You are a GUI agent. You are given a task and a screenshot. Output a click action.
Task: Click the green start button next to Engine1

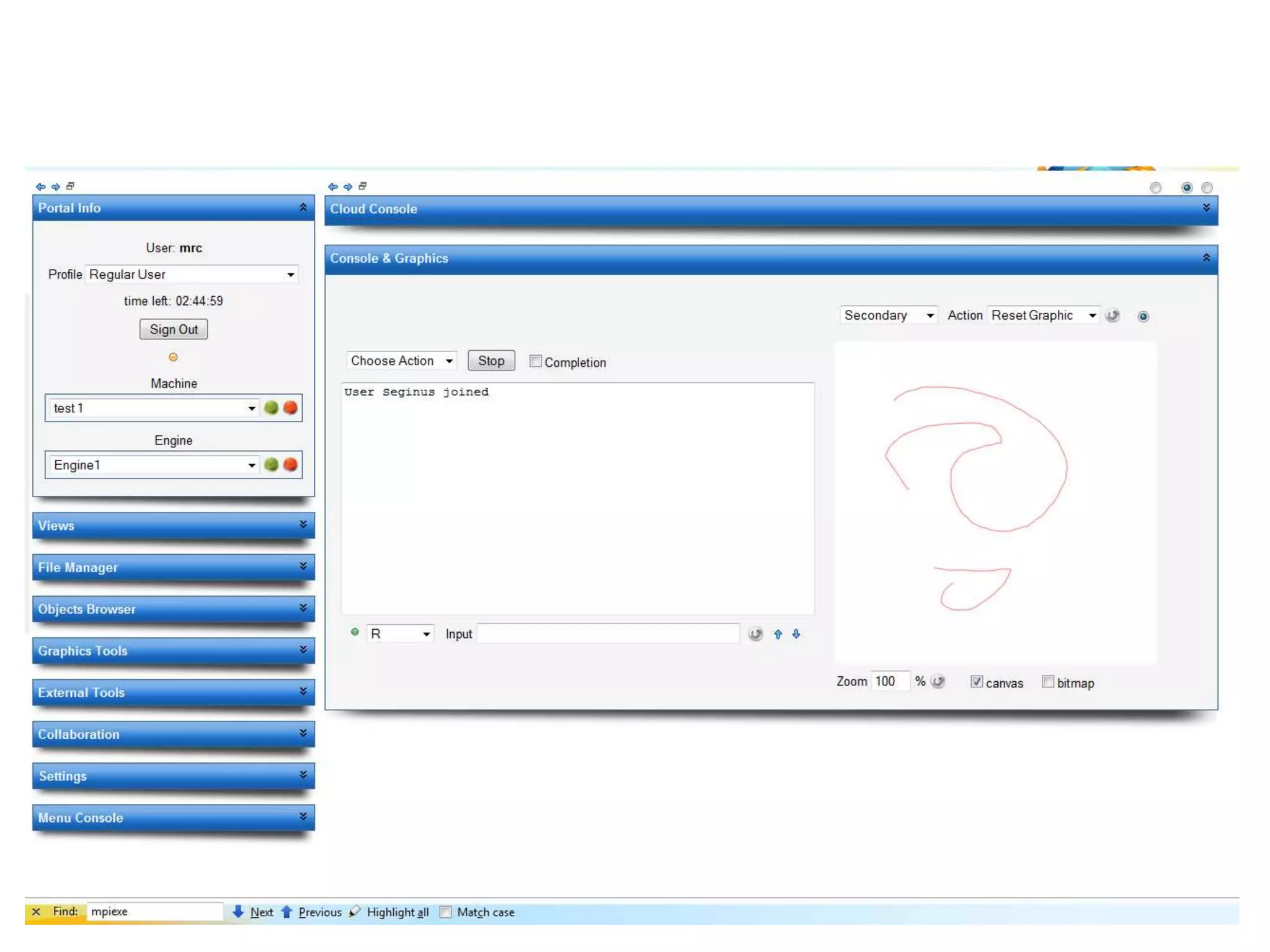(271, 465)
